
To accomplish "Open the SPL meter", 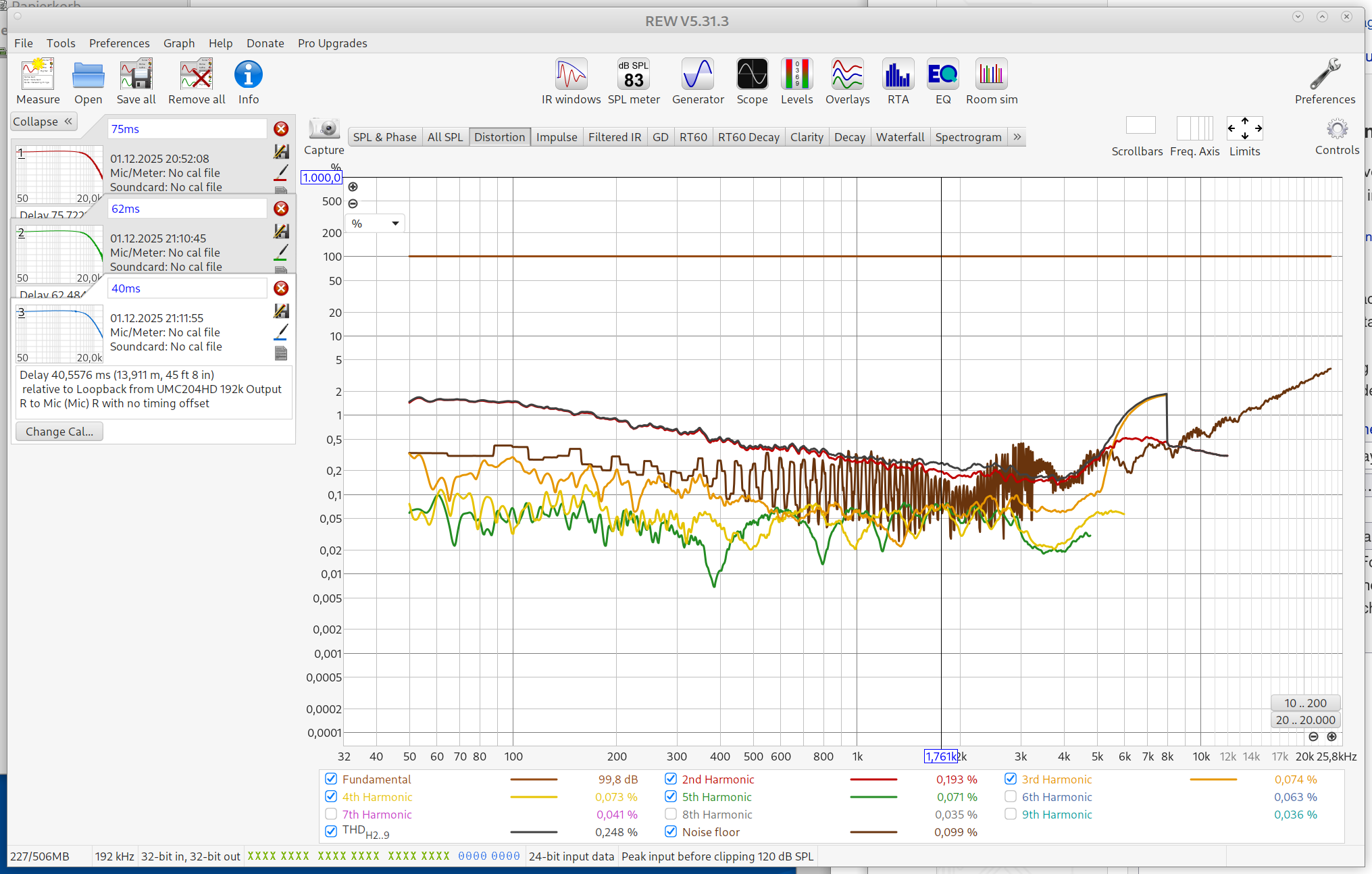I will (633, 75).
